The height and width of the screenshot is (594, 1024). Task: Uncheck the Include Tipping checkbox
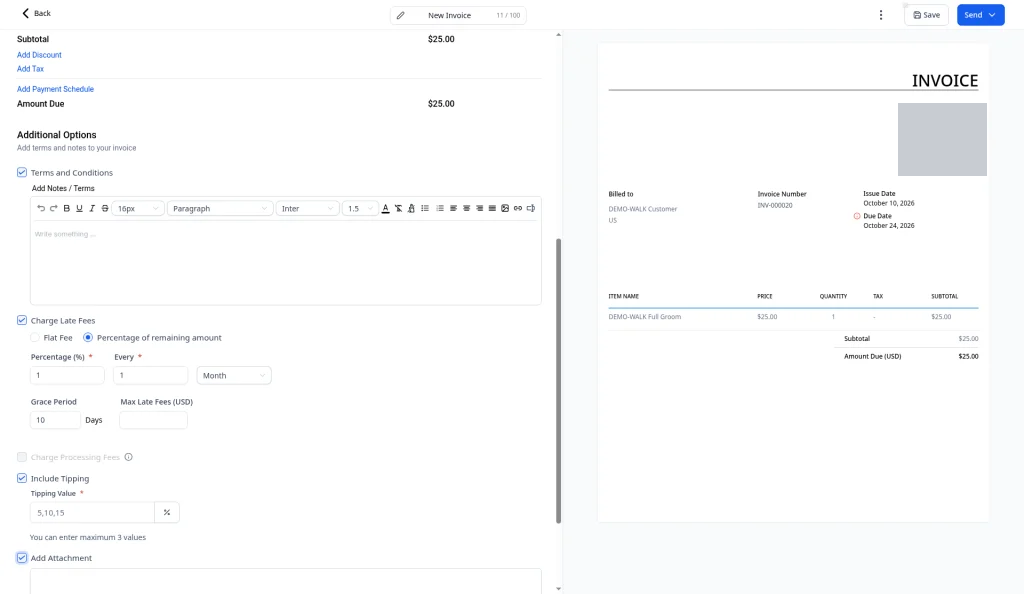22,478
